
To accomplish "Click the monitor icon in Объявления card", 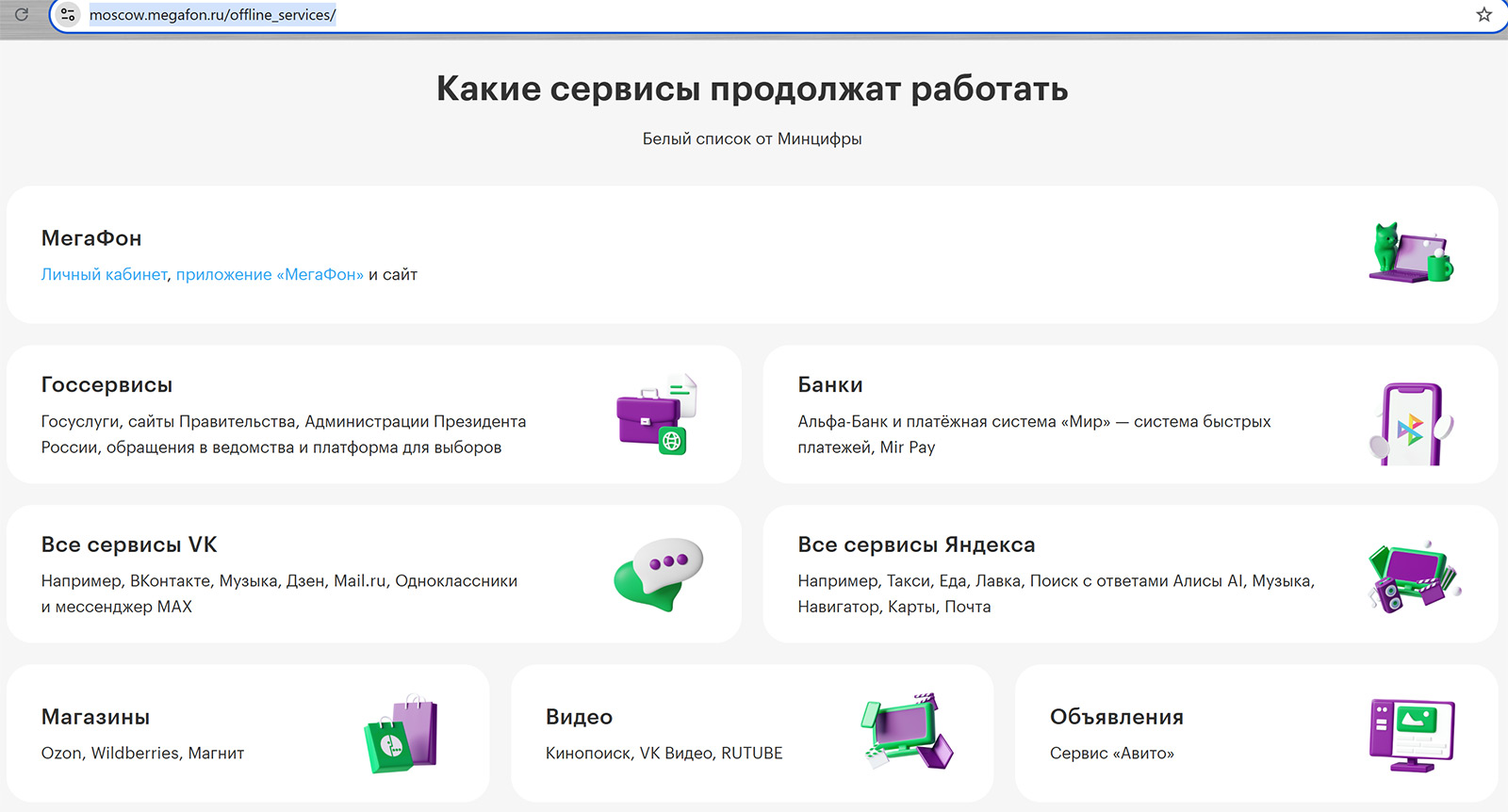I will pos(1411,734).
